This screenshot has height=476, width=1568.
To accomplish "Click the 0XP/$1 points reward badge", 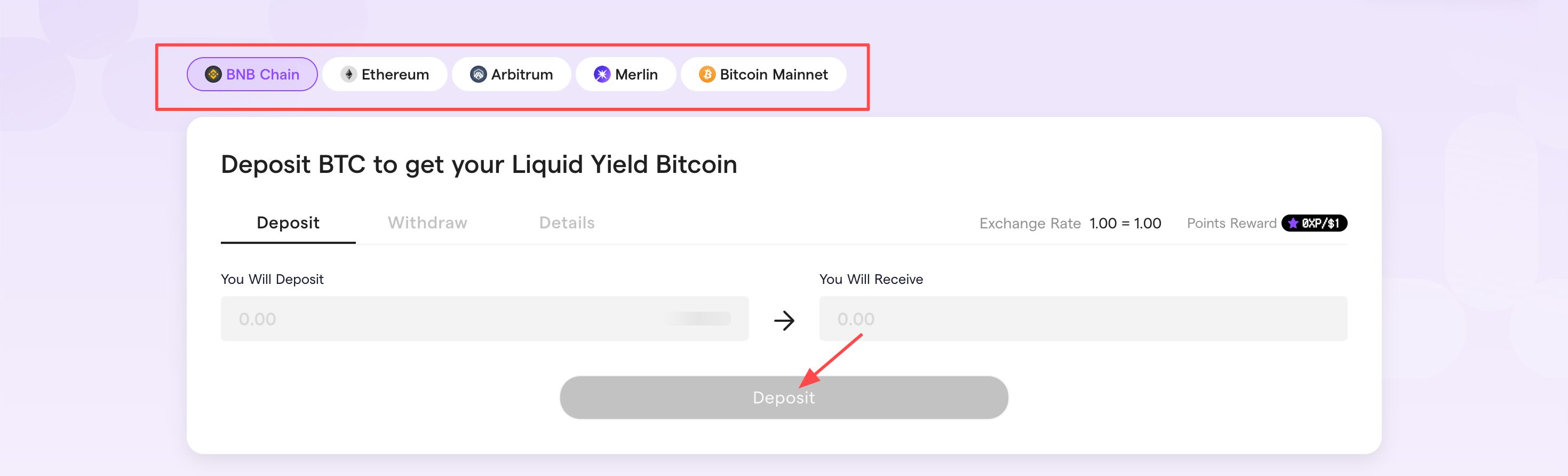I will [1314, 224].
